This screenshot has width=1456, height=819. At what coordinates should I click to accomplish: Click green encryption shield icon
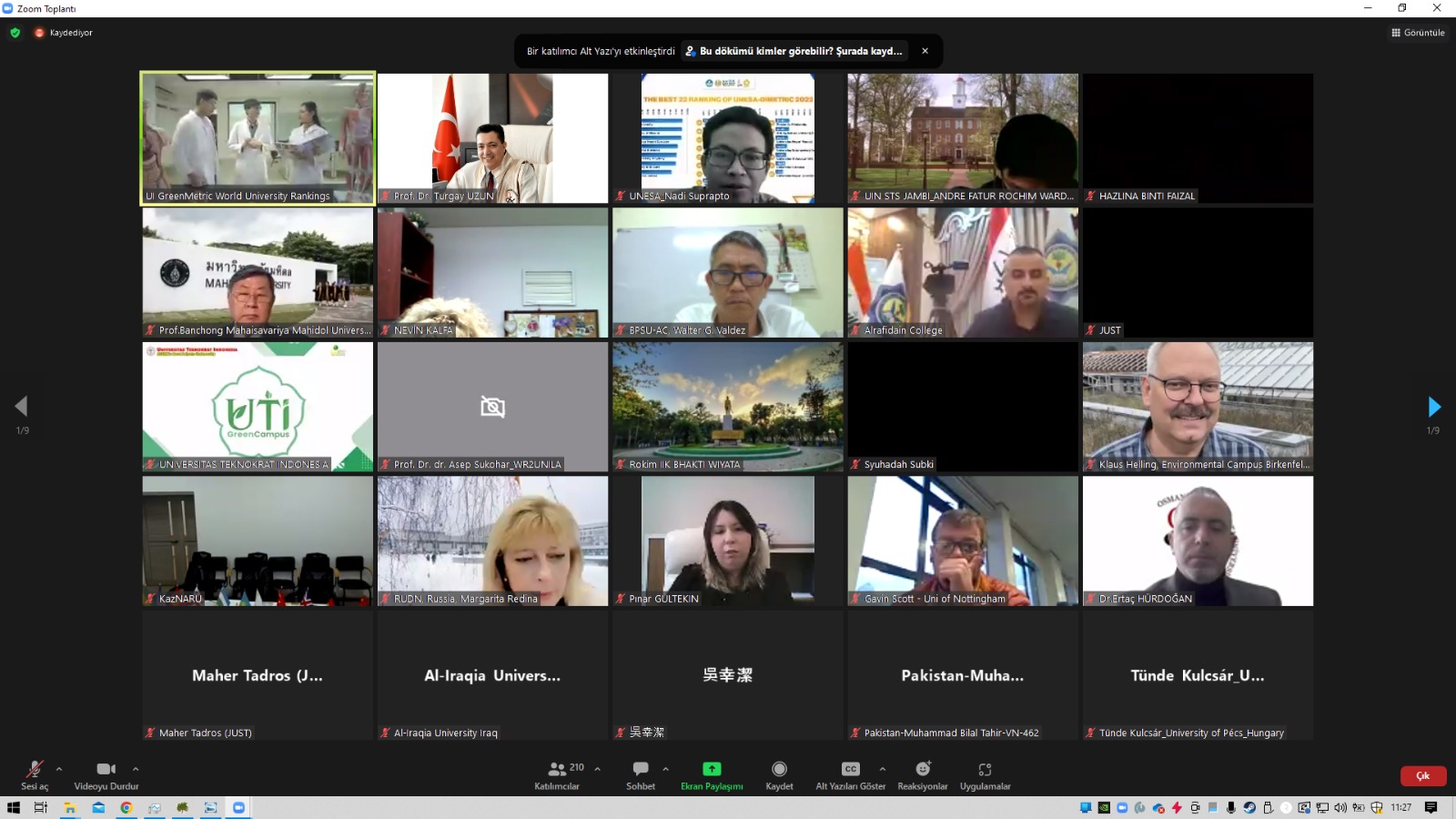(x=15, y=33)
